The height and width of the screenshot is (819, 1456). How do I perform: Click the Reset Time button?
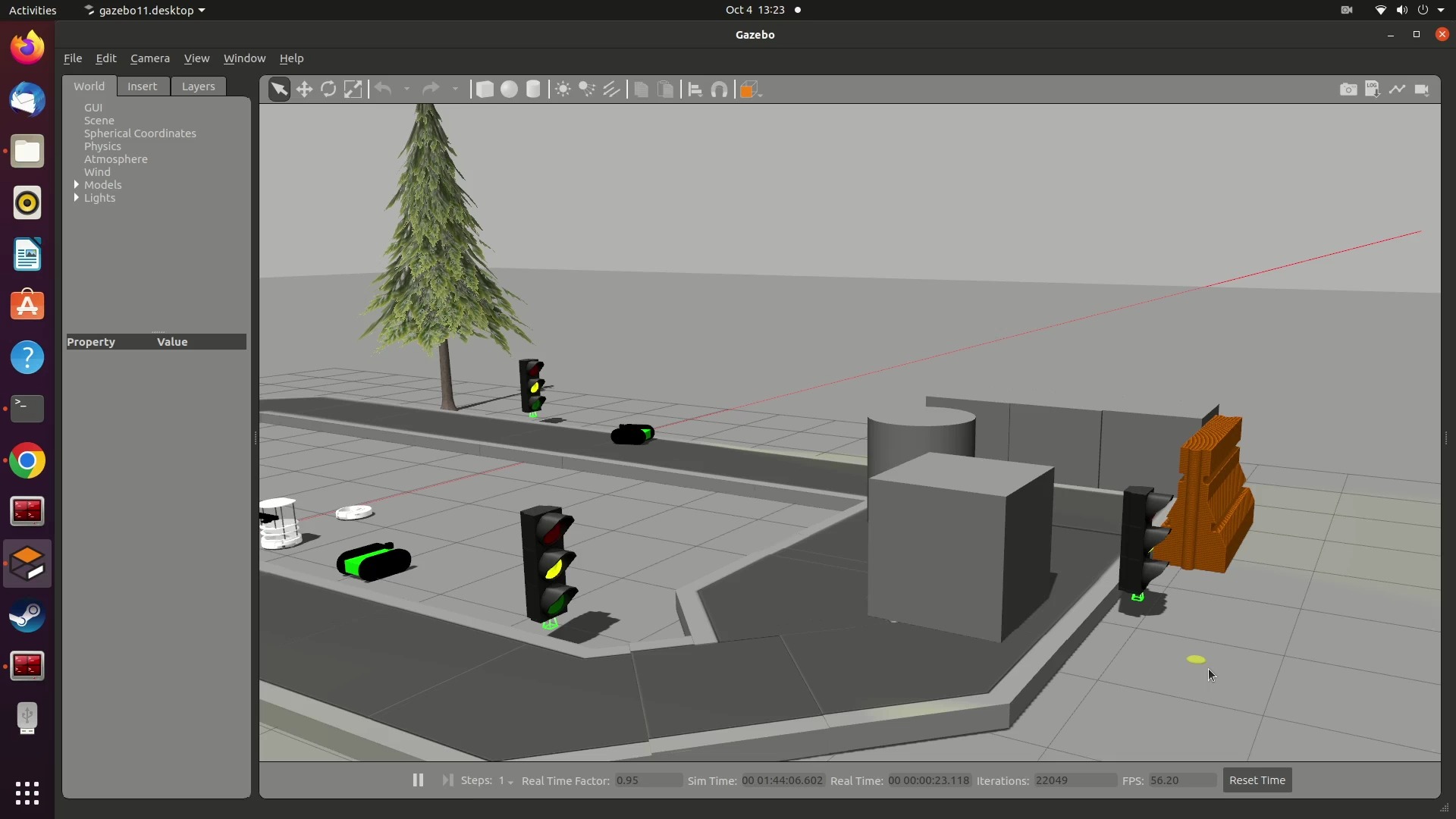[1257, 780]
